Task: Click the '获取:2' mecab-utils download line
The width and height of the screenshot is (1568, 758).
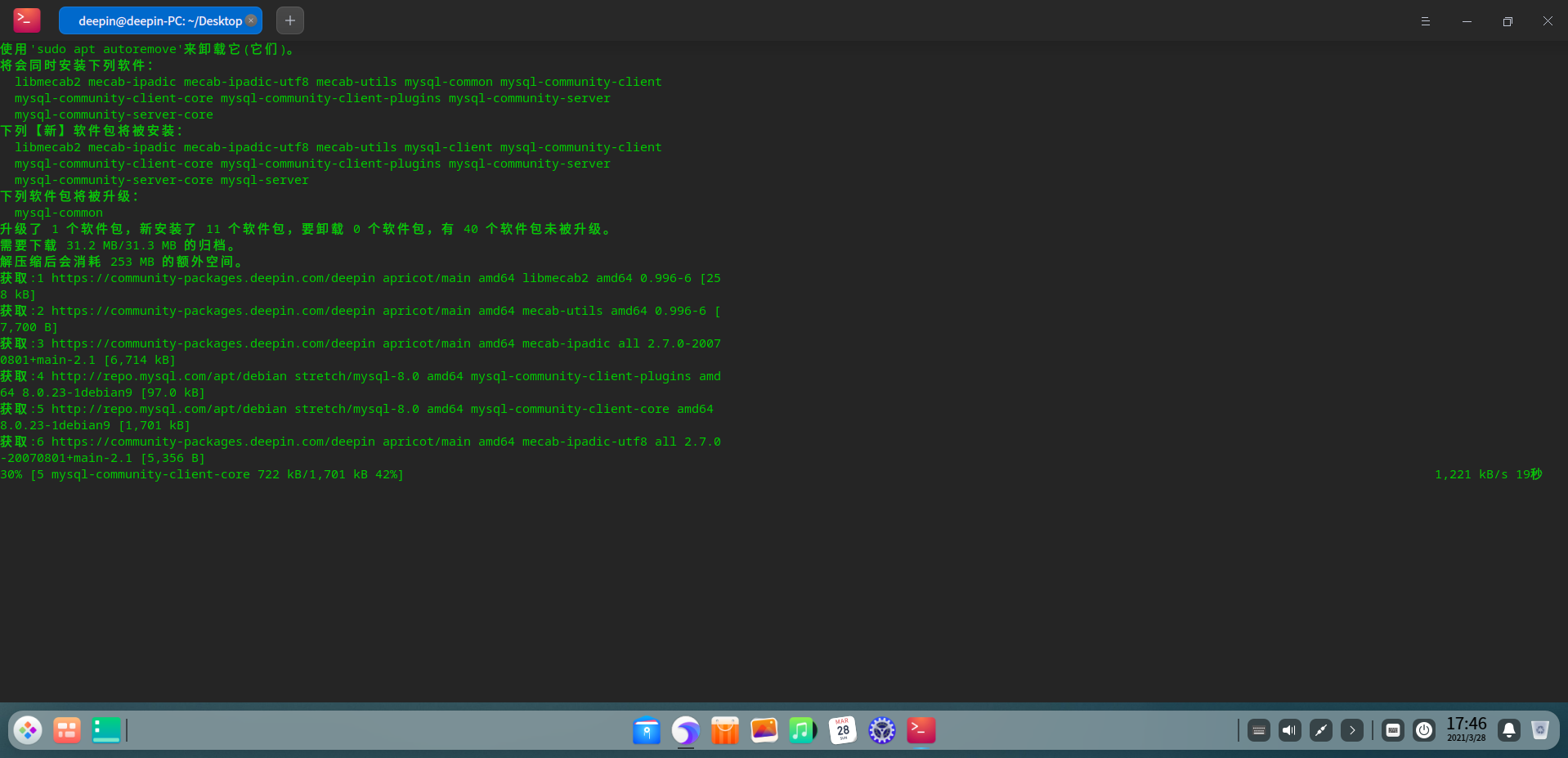Action: click(361, 311)
